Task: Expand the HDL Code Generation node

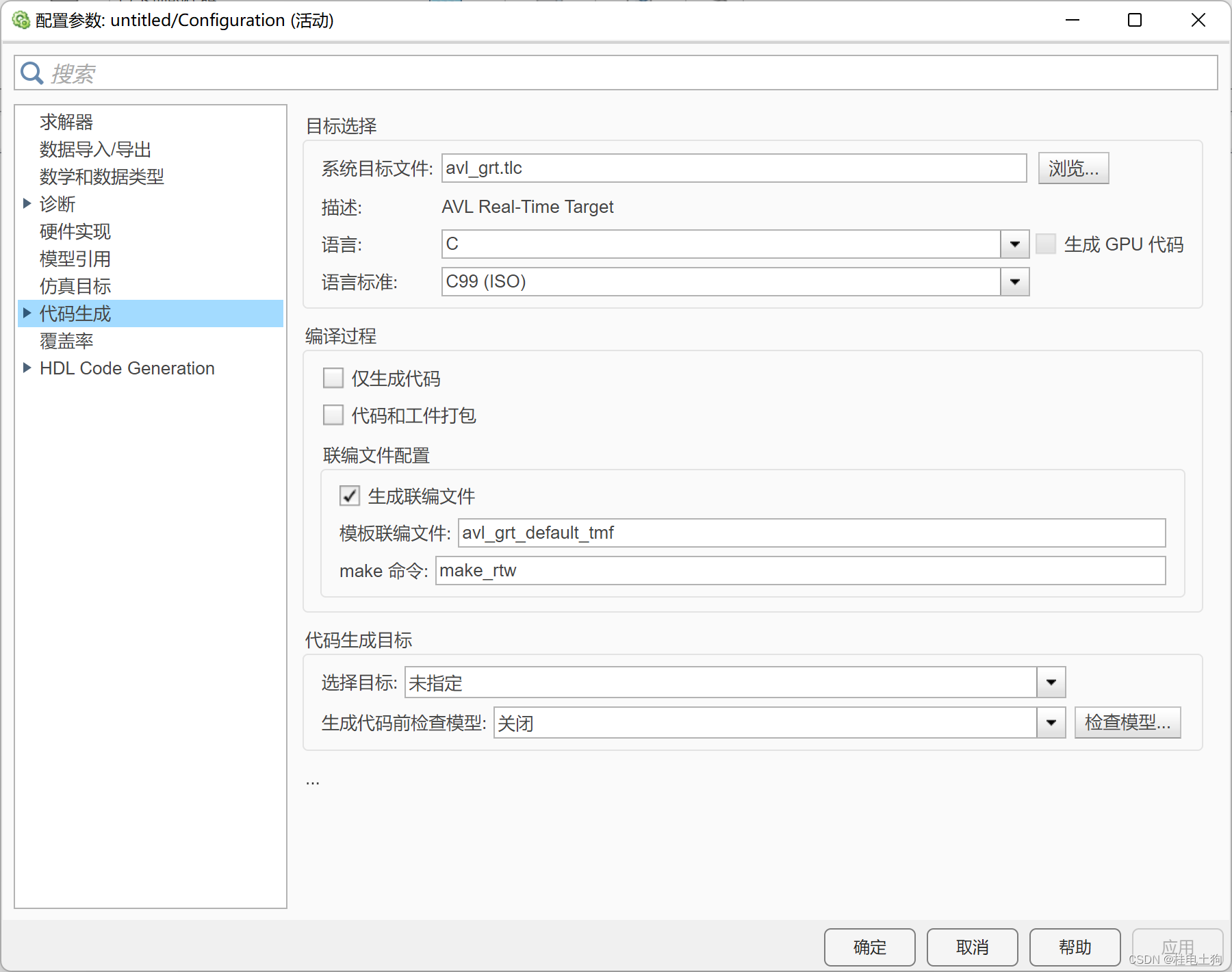Action: pos(27,368)
